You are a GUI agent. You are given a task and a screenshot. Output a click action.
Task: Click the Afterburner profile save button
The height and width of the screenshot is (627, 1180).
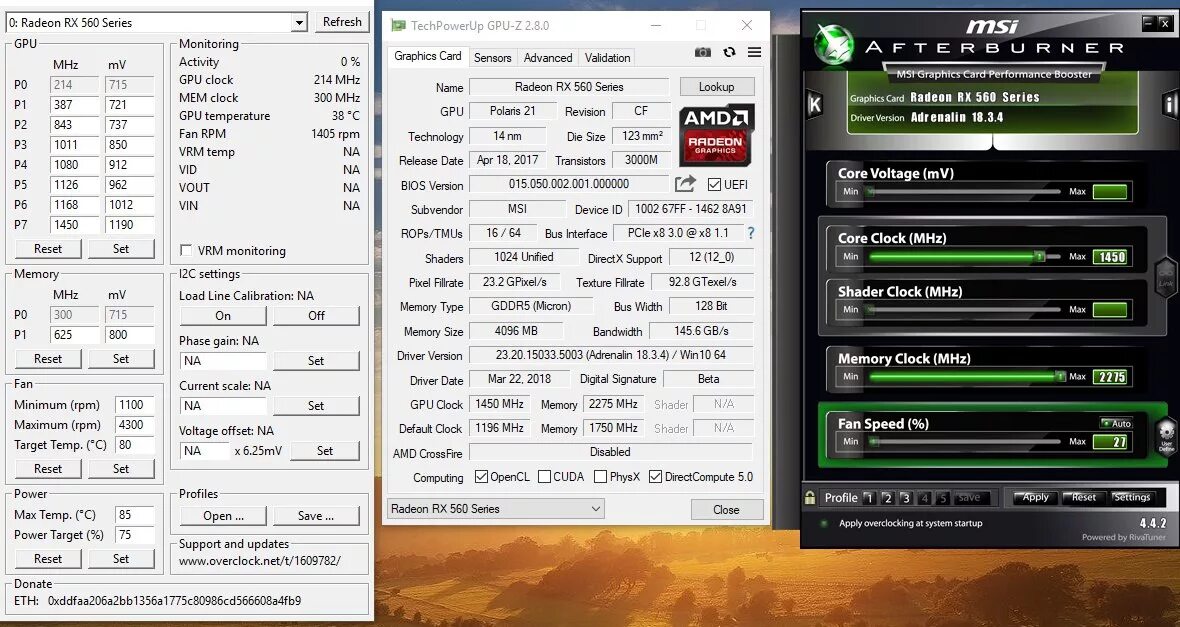969,498
